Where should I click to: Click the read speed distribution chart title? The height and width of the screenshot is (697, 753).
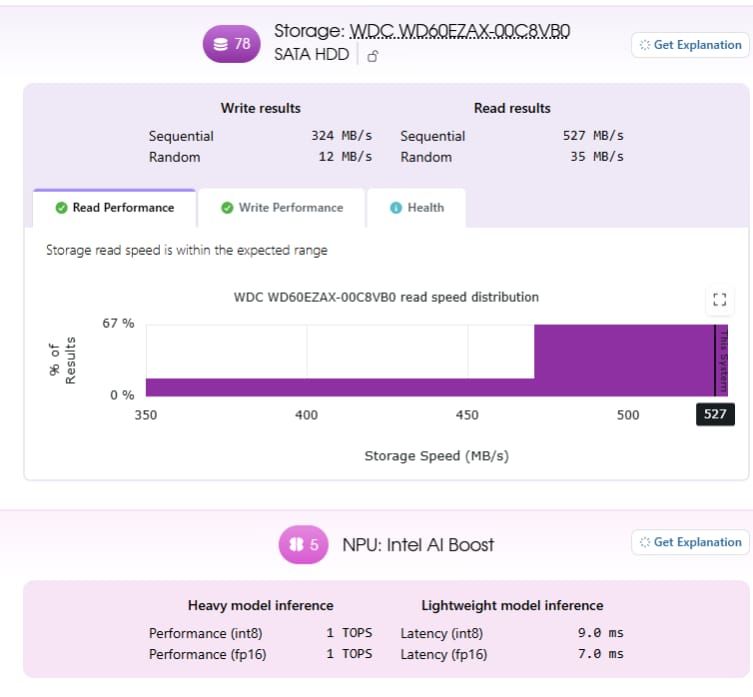(386, 297)
